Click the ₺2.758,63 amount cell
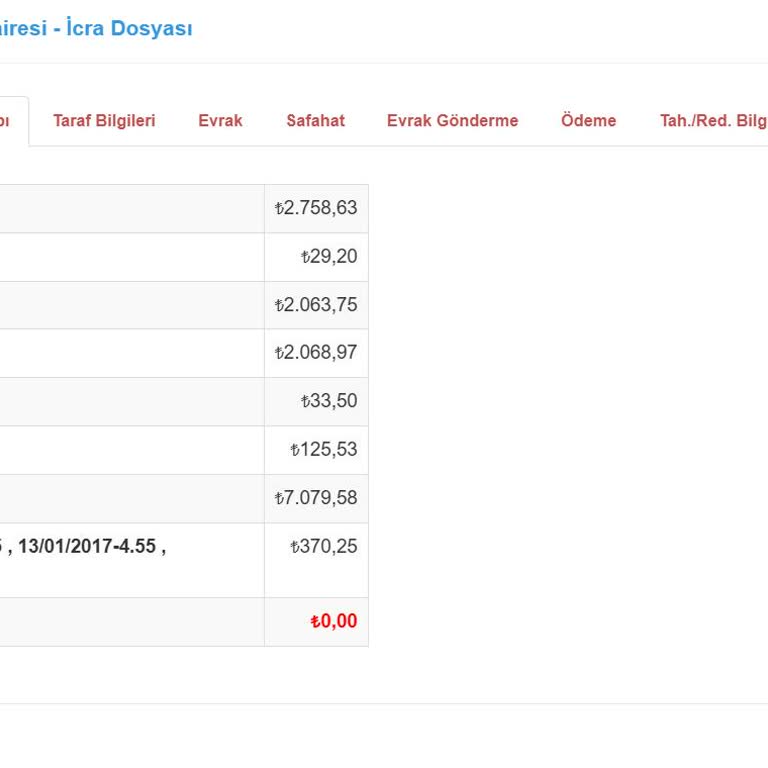The height and width of the screenshot is (768, 768). (316, 209)
